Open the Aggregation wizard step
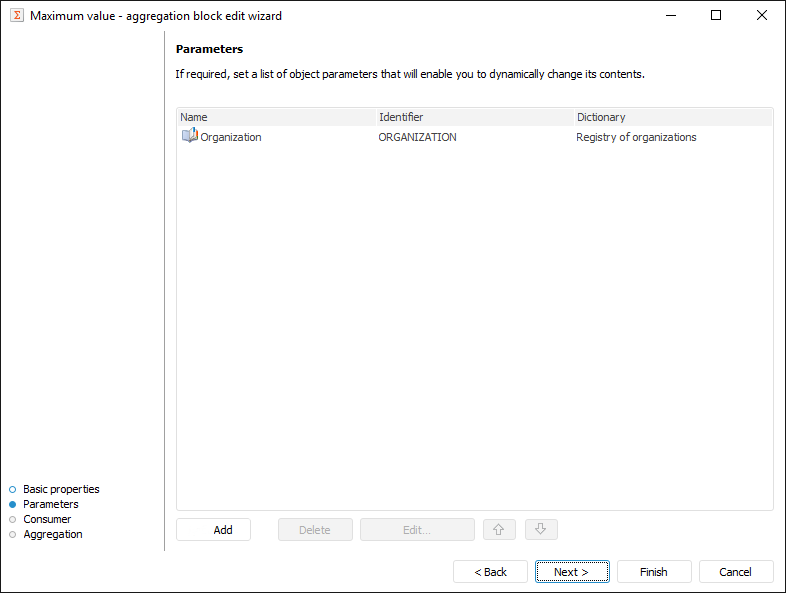Screen dimensions: 786x593 [x=52, y=534]
